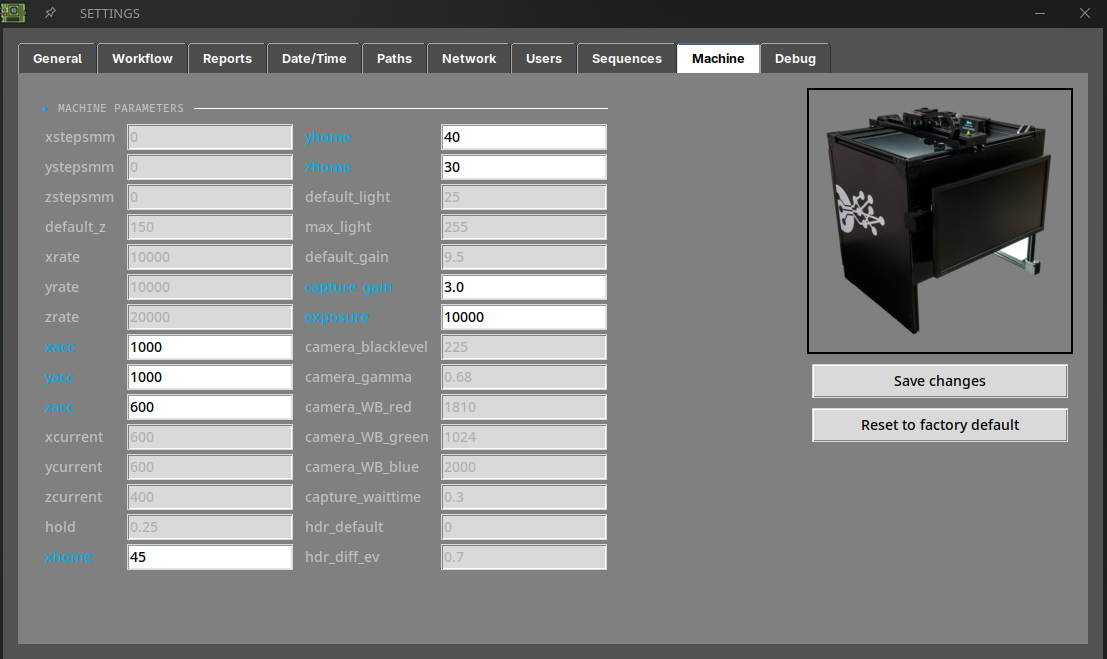
Task: Click the zhome field showing 30
Action: pyautogui.click(x=524, y=167)
